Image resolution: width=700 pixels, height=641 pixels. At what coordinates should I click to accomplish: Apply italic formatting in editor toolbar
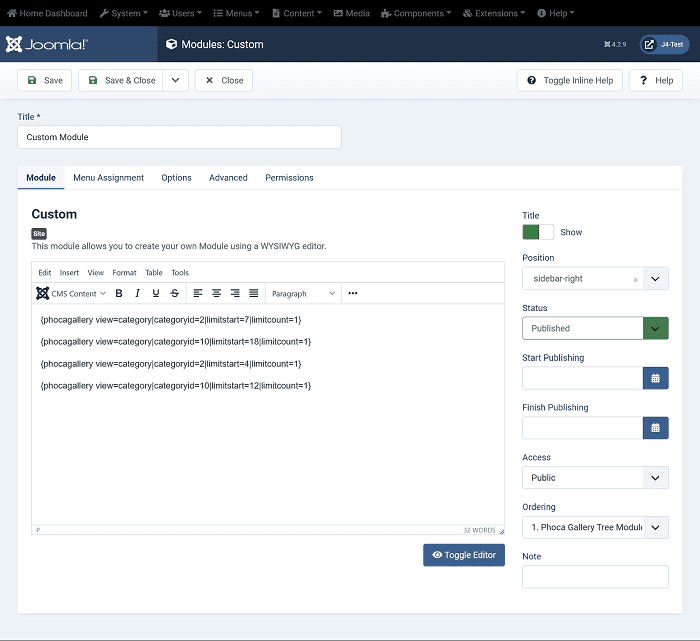(x=138, y=293)
